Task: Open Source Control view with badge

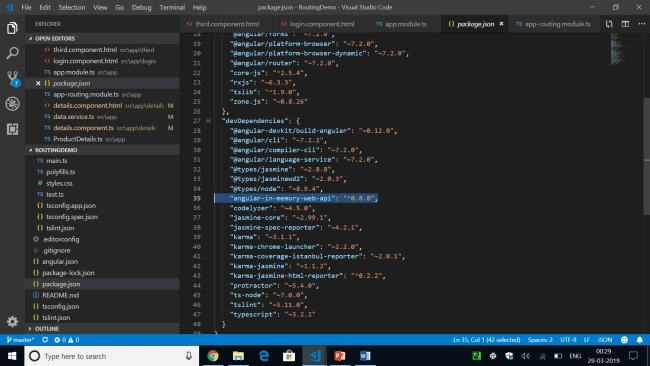Action: click(x=12, y=79)
